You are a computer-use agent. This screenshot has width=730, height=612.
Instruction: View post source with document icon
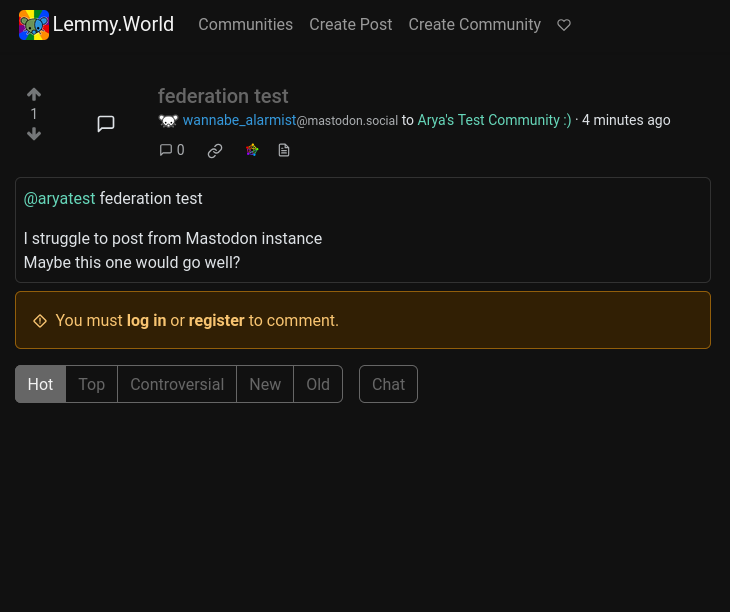pos(284,150)
